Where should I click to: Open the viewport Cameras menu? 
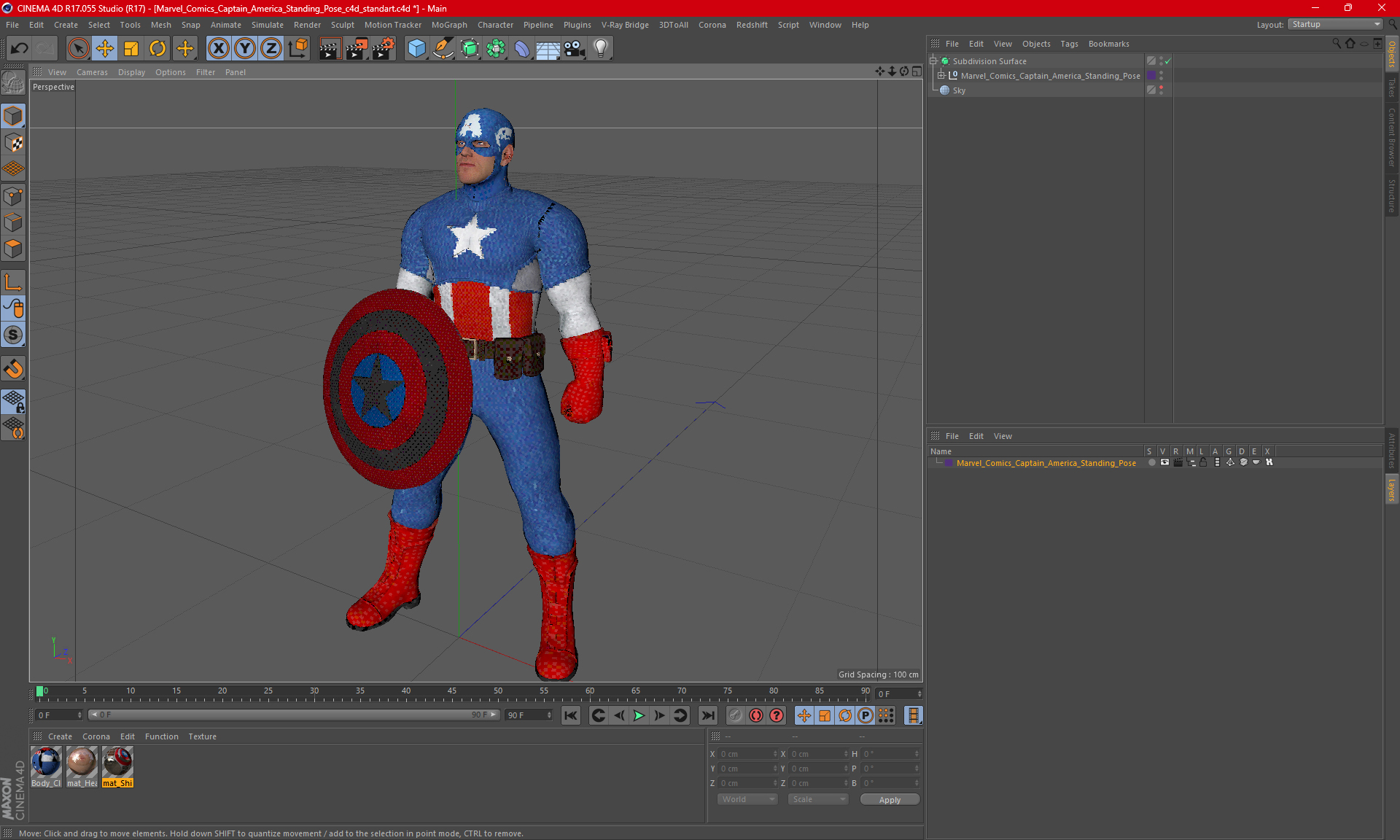tap(92, 72)
